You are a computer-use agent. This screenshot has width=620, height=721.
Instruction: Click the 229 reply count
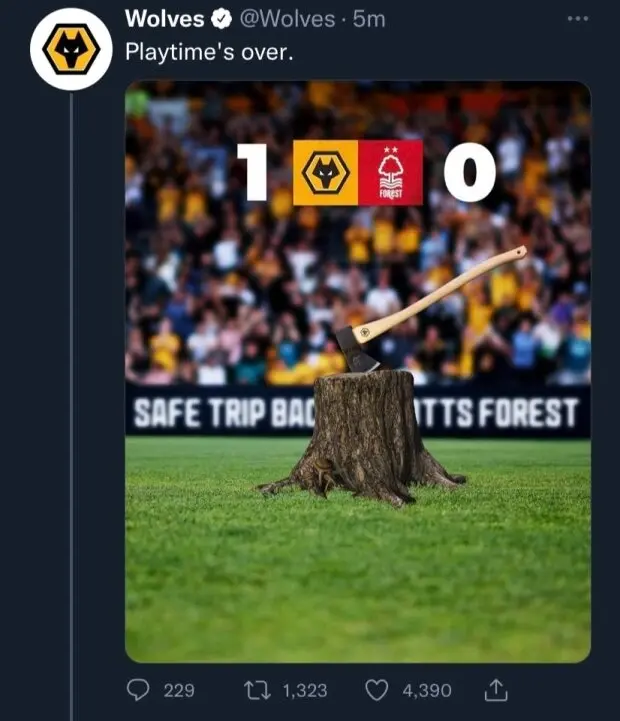coord(178,690)
